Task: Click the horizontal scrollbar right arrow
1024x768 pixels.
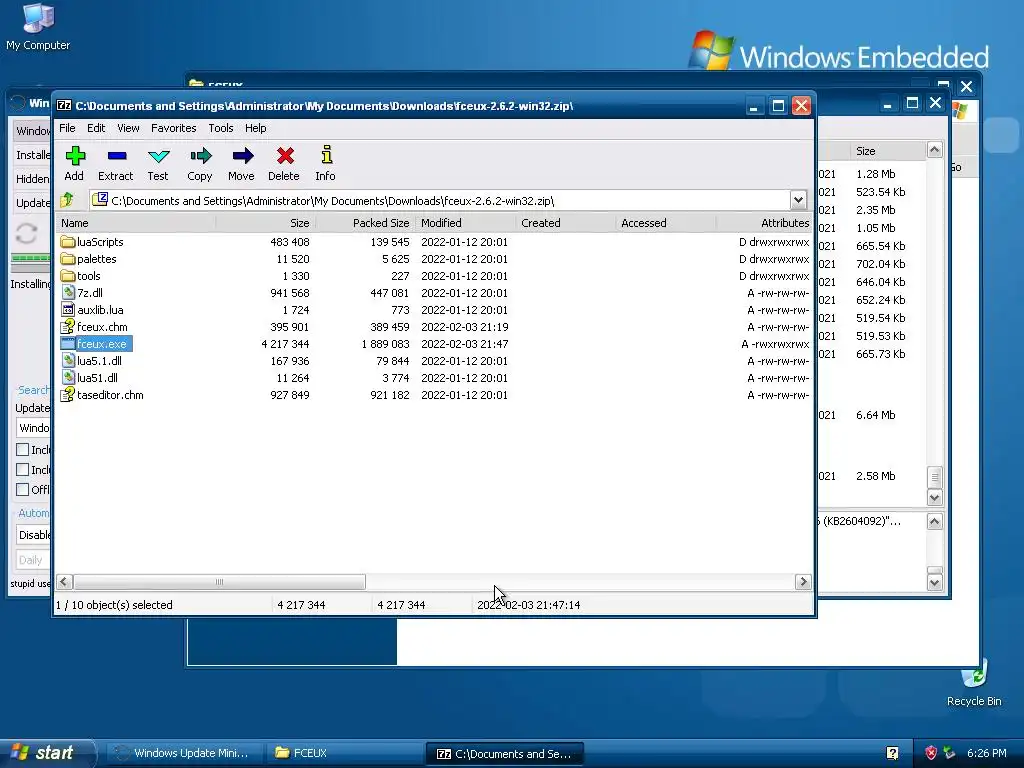Action: [x=803, y=581]
